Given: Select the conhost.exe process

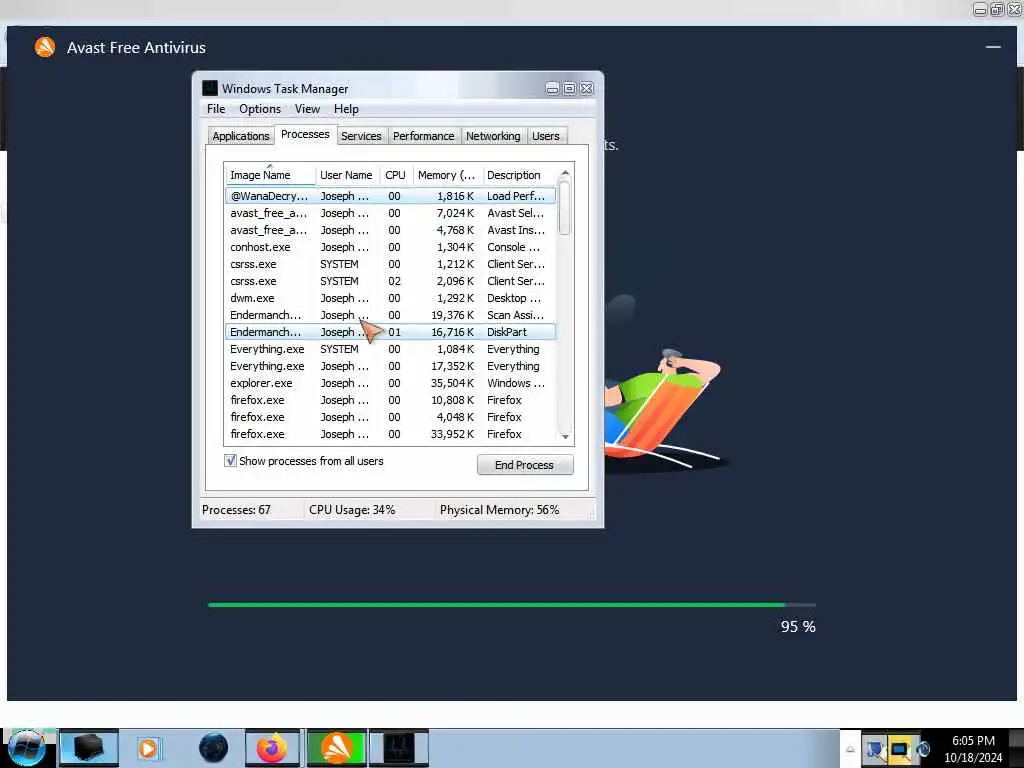Looking at the screenshot, I should click(391, 247).
